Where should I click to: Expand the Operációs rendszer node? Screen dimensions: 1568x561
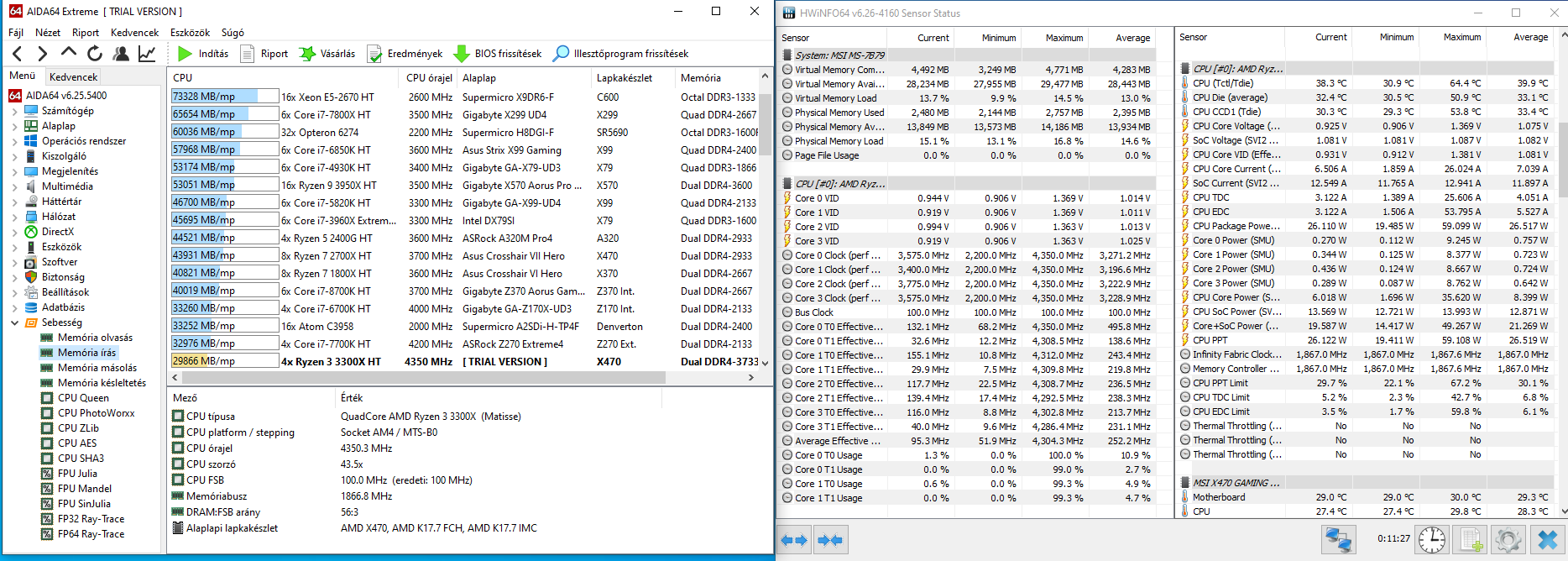click(x=14, y=142)
